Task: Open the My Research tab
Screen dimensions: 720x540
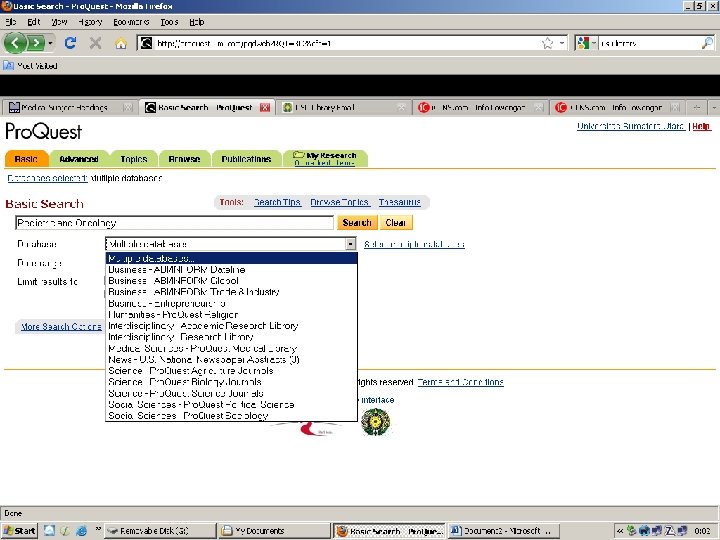Action: coord(326,158)
